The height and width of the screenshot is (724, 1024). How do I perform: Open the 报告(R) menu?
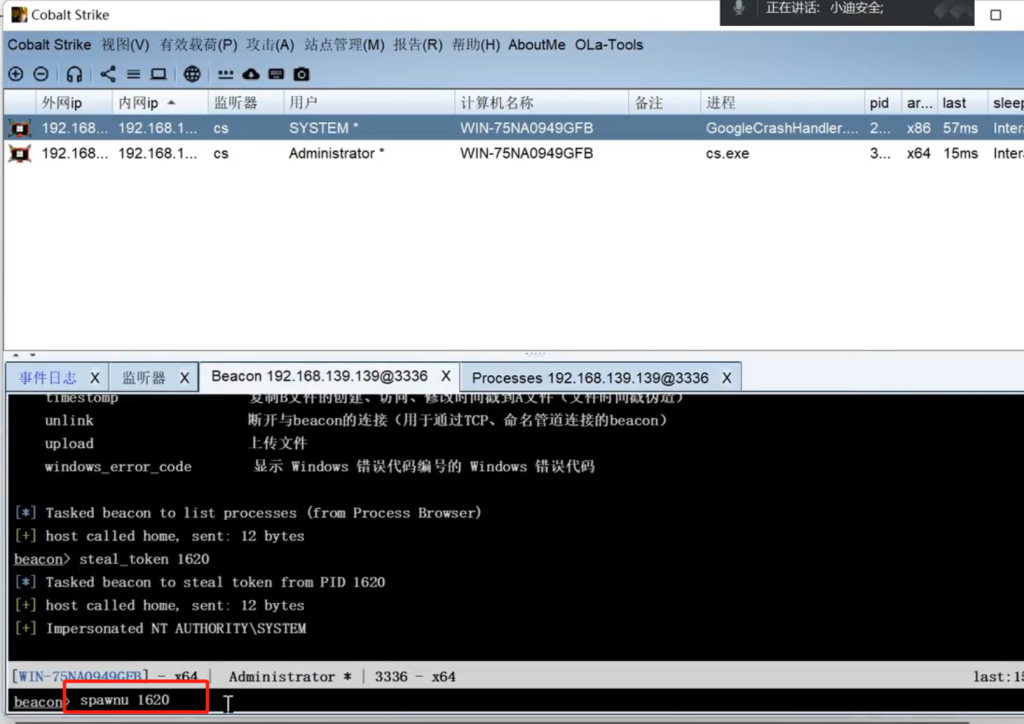click(418, 45)
